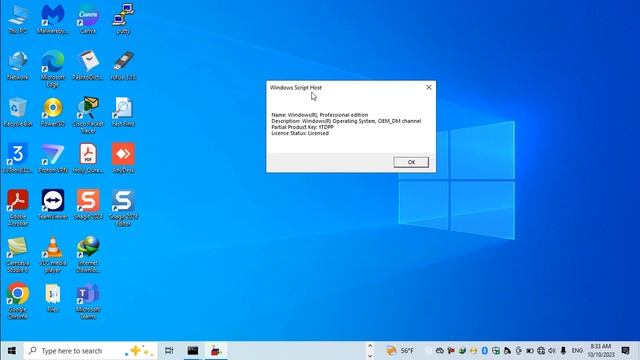Select the Malwarebytes desktop shortcut
640x360 pixels.
tap(53, 20)
